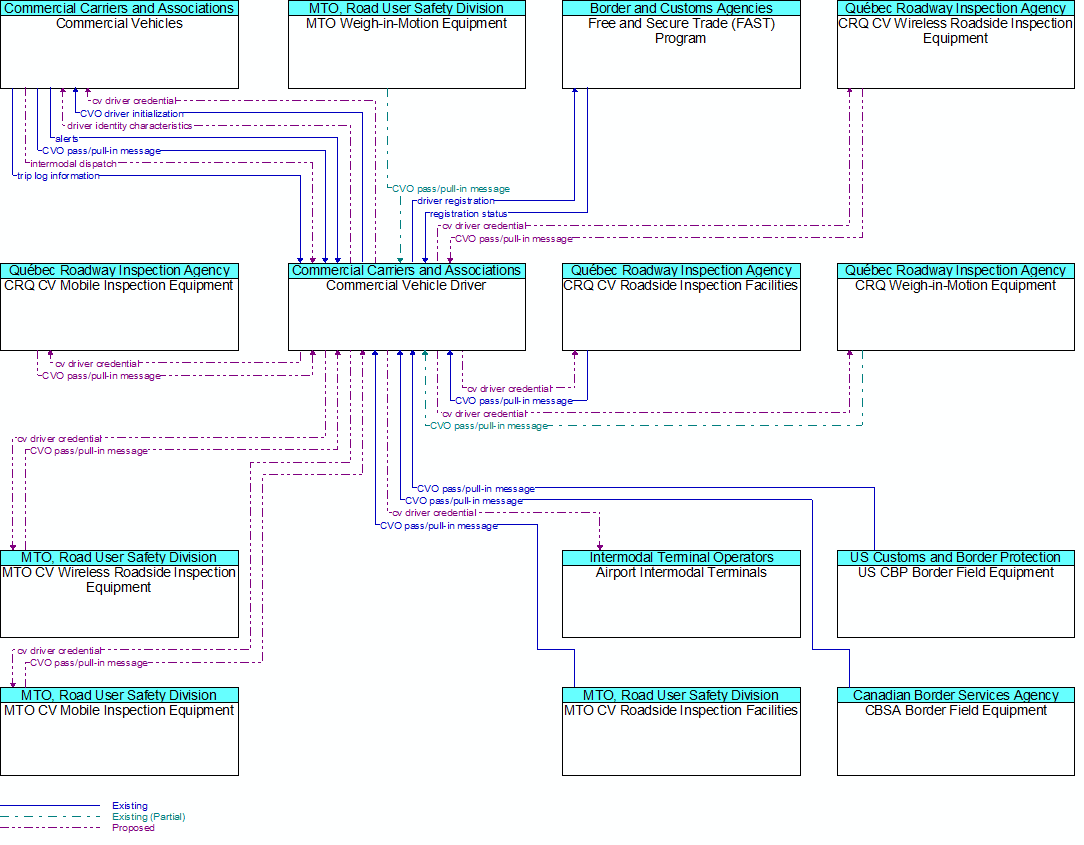Click the 'trip log information' flow label
The width and height of the screenshot is (1084, 845).
[58, 176]
